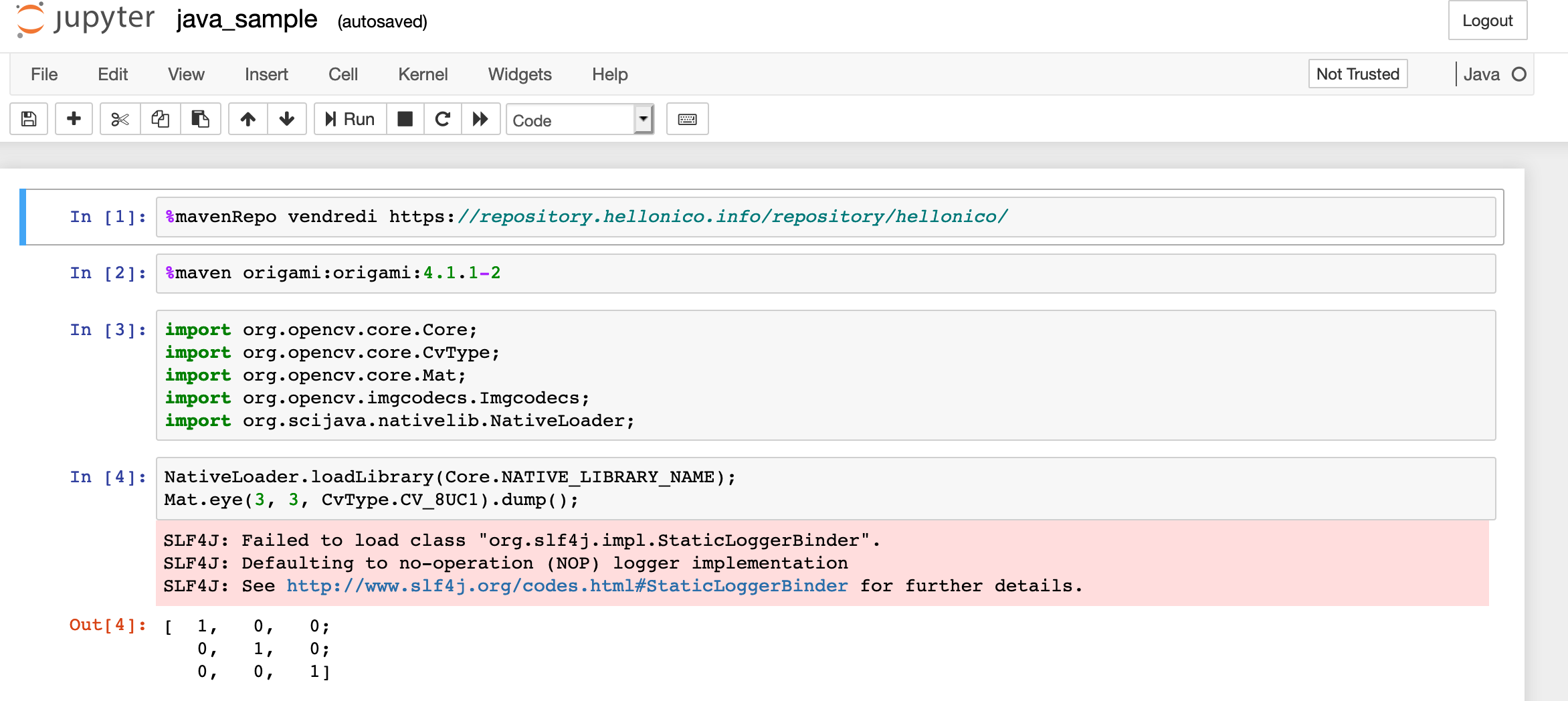
Task: Open the Kernel menu
Action: (x=422, y=74)
